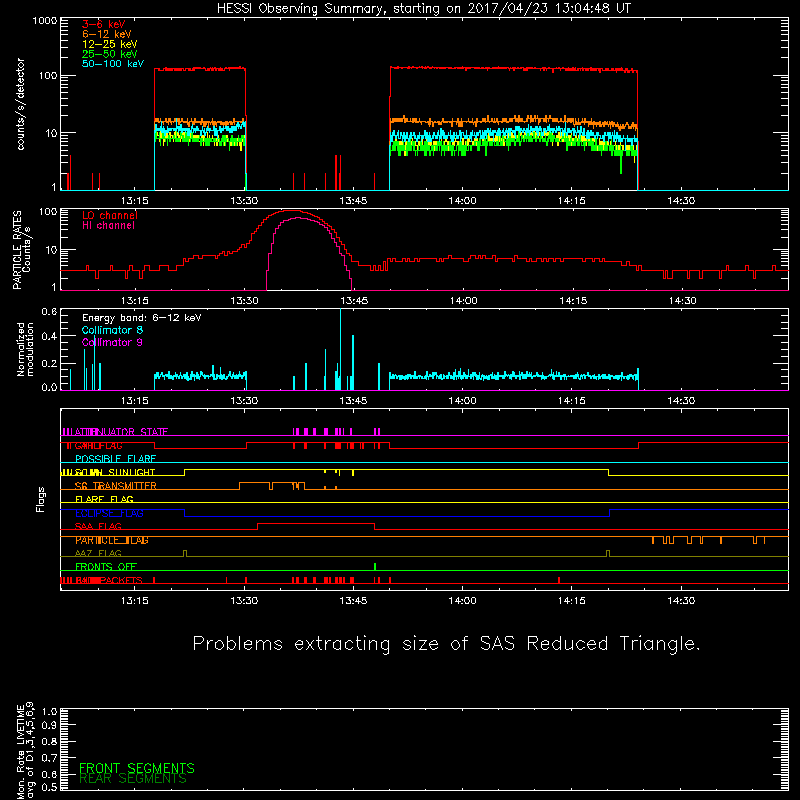Click "14:00" tick under the counts panel

pos(462,201)
